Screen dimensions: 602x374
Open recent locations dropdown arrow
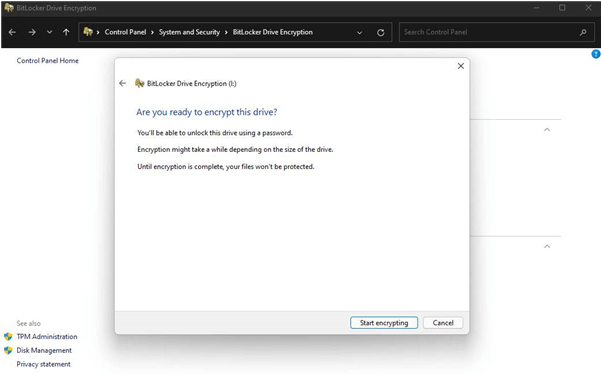coord(50,32)
